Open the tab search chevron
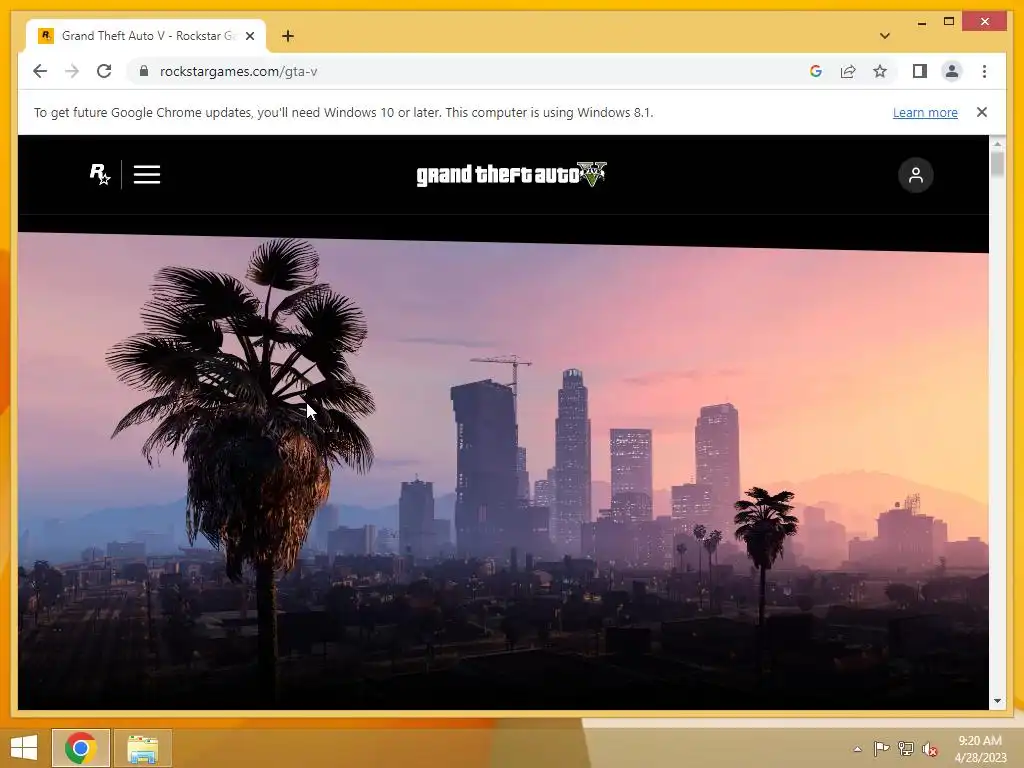This screenshot has width=1024, height=768. point(885,36)
